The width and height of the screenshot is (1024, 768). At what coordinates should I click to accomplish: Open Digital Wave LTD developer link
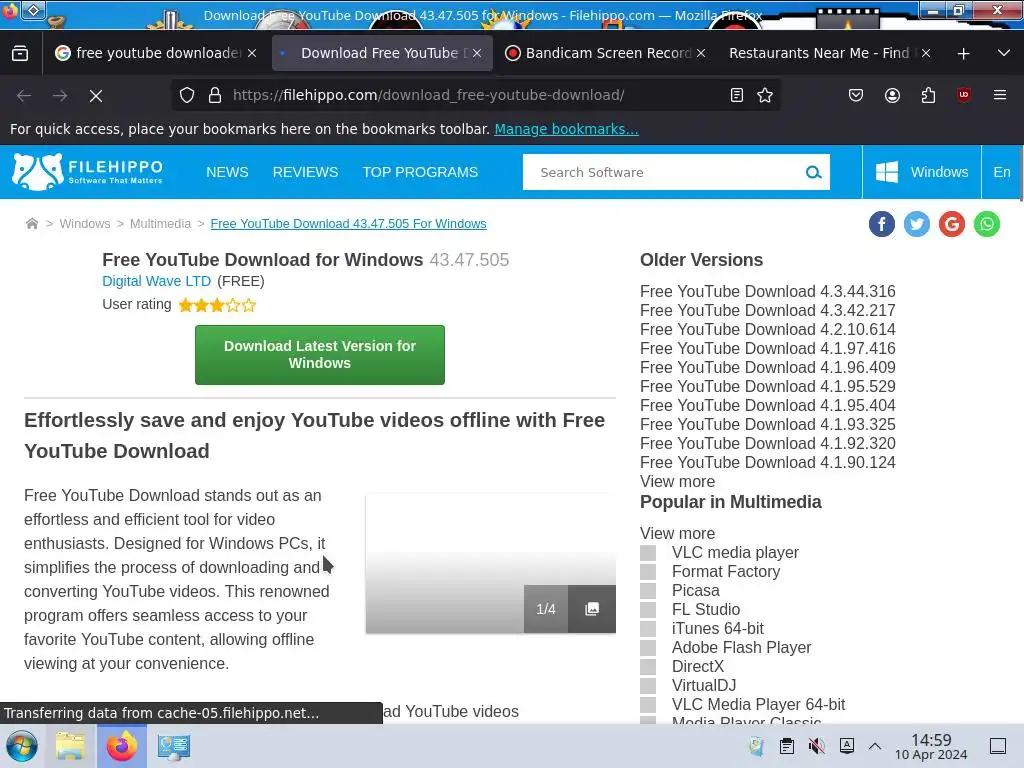(157, 281)
